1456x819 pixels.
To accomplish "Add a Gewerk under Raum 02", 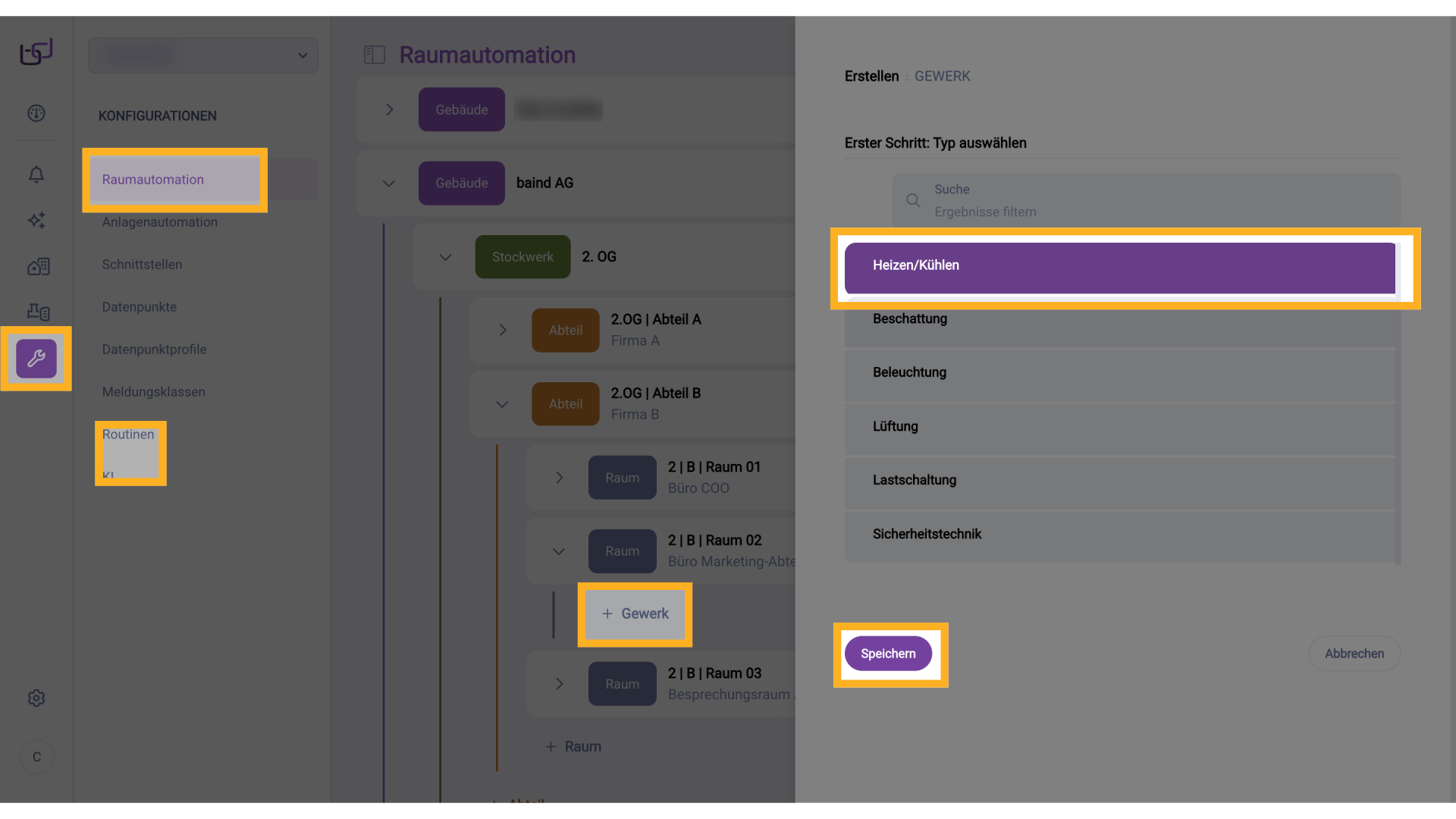I will [635, 614].
